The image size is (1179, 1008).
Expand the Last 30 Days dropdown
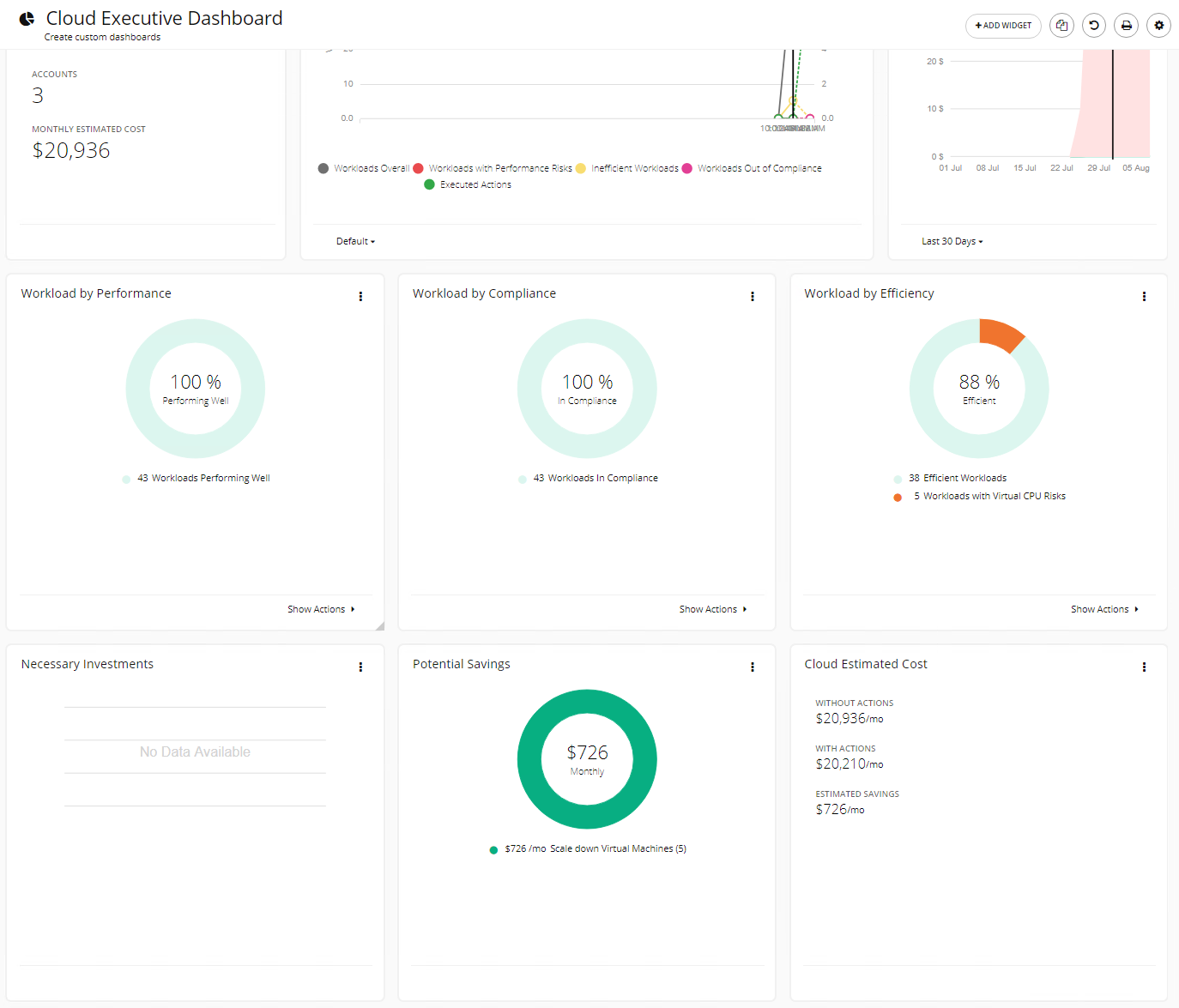[952, 241]
